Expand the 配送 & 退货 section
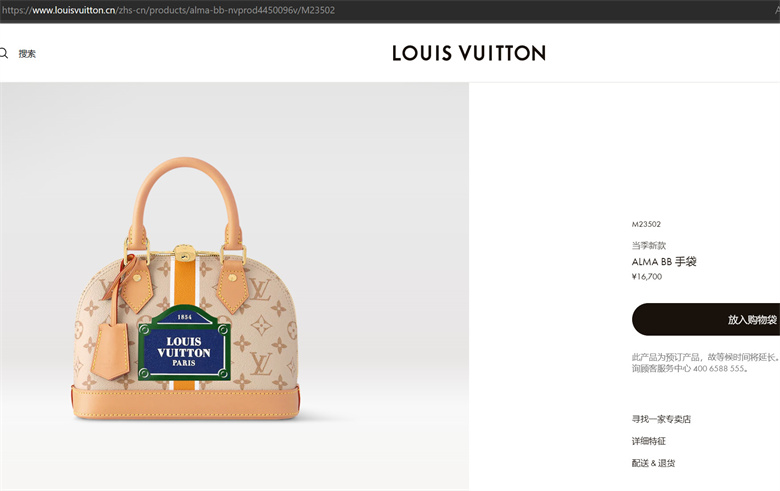Viewport: 780px width, 491px height. pyautogui.click(x=653, y=463)
